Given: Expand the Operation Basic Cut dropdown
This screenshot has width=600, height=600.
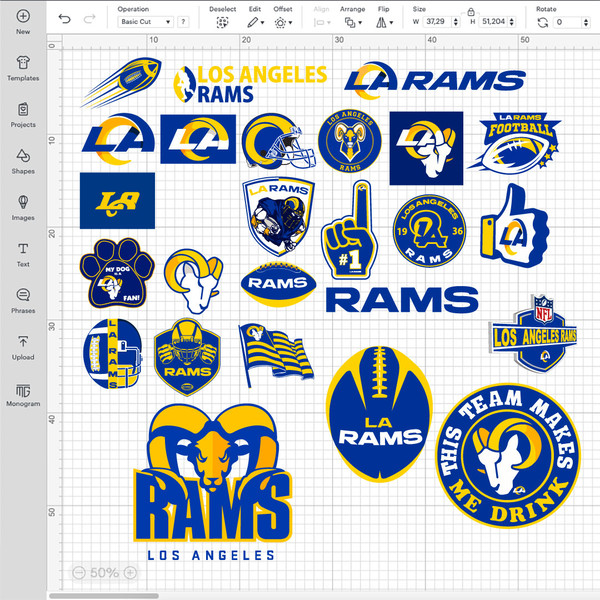Looking at the screenshot, I should pos(145,22).
